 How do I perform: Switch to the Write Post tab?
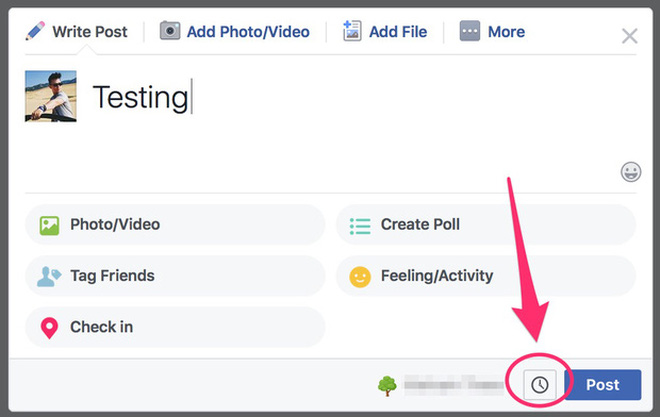(x=89, y=32)
